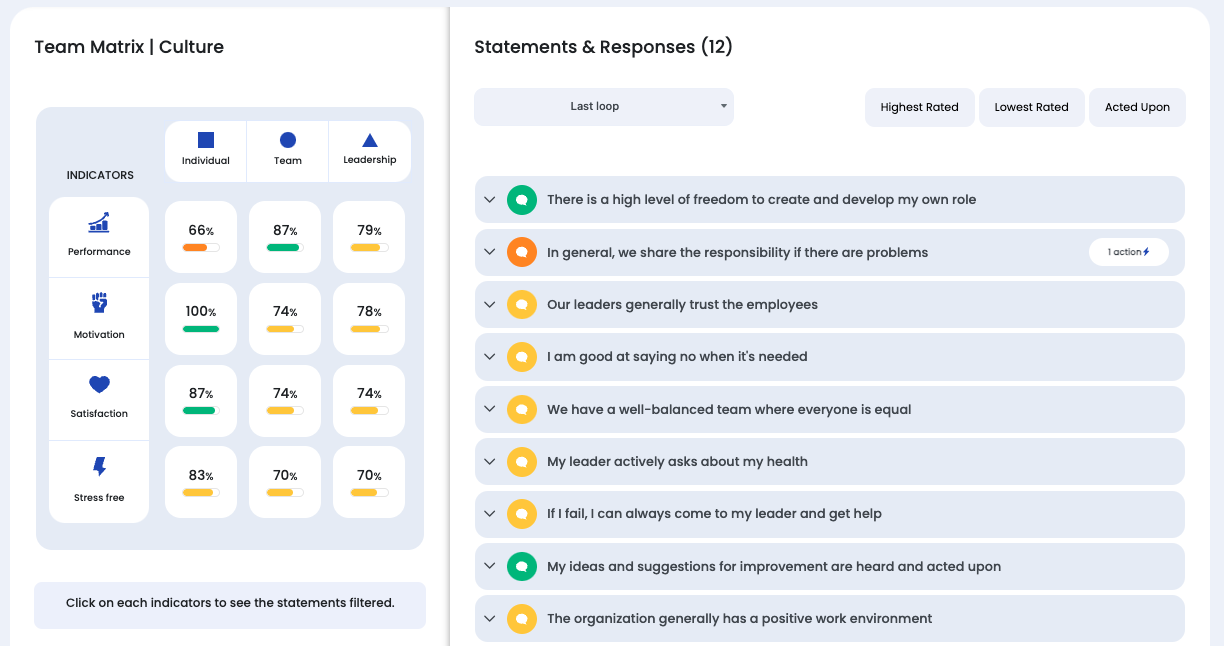
Task: Click the orange comment icon for shared responsibility
Action: pyautogui.click(x=521, y=252)
